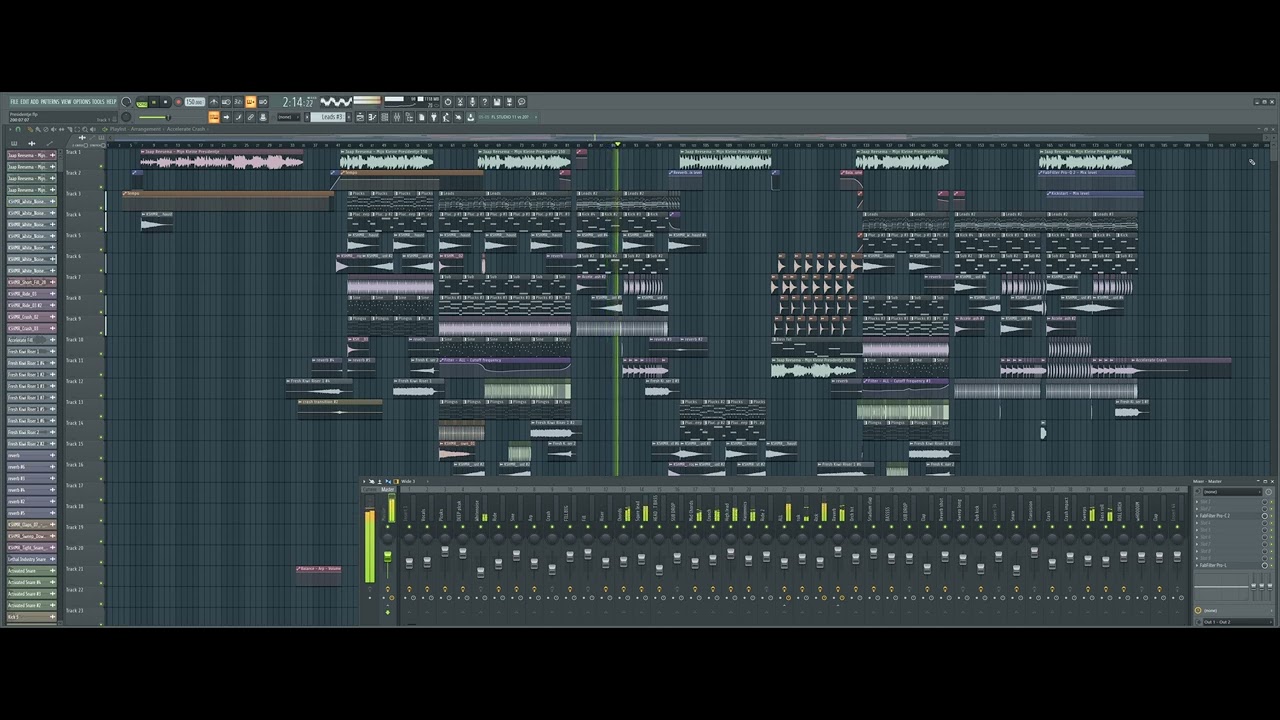1280x720 pixels.
Task: Toggle the playlist magnet snap icon
Action: click(18, 129)
